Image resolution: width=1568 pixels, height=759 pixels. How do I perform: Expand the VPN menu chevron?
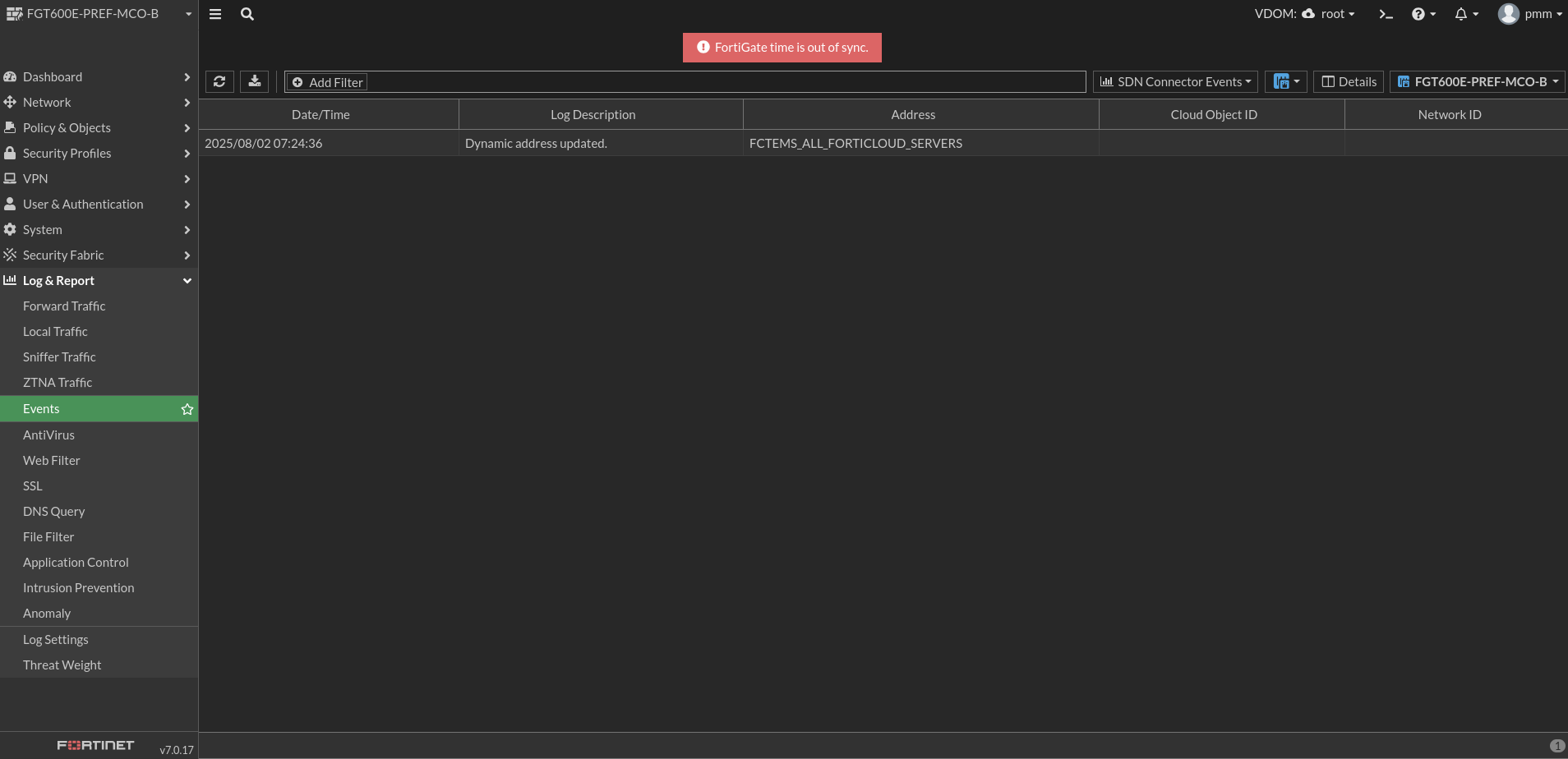click(x=187, y=179)
